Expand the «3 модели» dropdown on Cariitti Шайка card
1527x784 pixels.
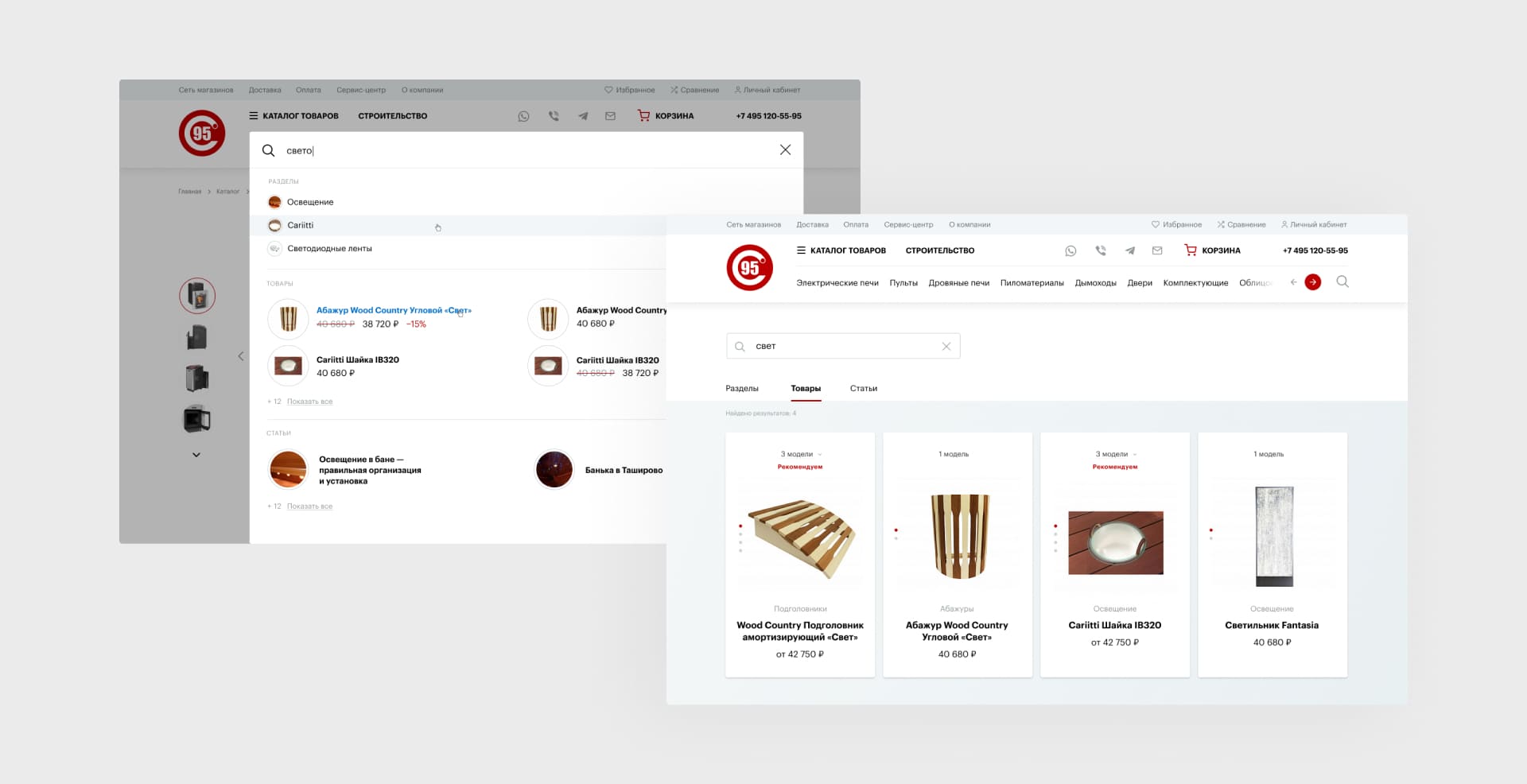pos(1116,454)
